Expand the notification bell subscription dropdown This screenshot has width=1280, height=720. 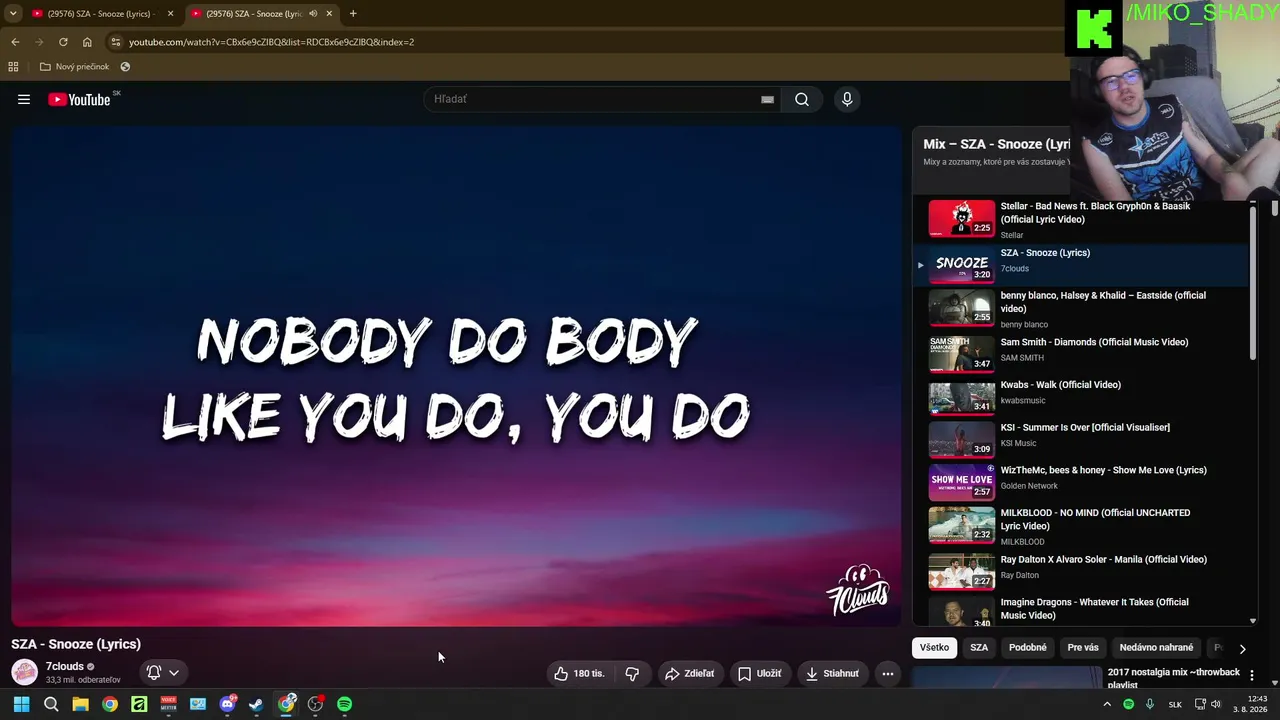pos(162,673)
